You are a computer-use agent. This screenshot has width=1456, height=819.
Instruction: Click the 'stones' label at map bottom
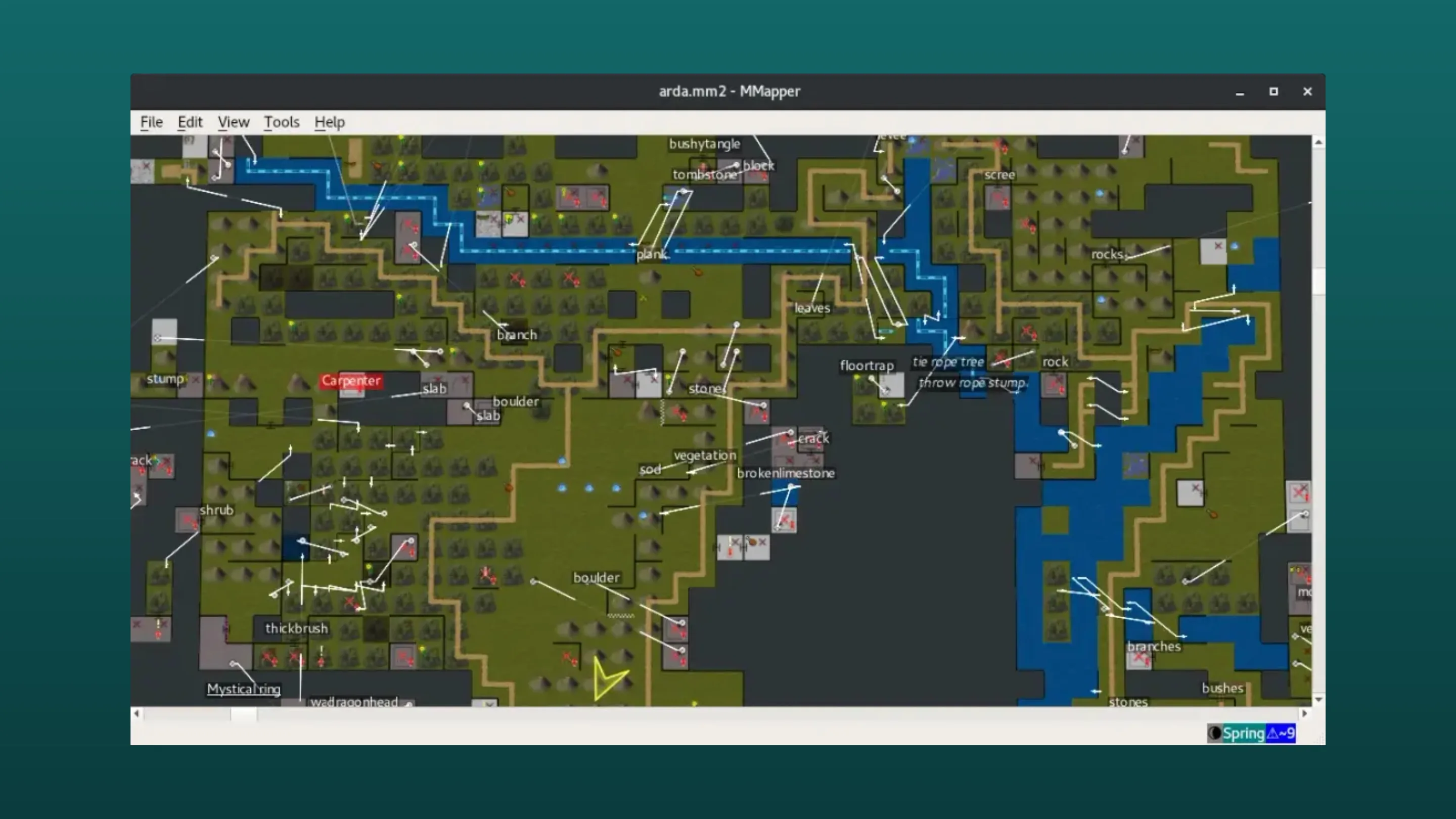pyautogui.click(x=1128, y=702)
